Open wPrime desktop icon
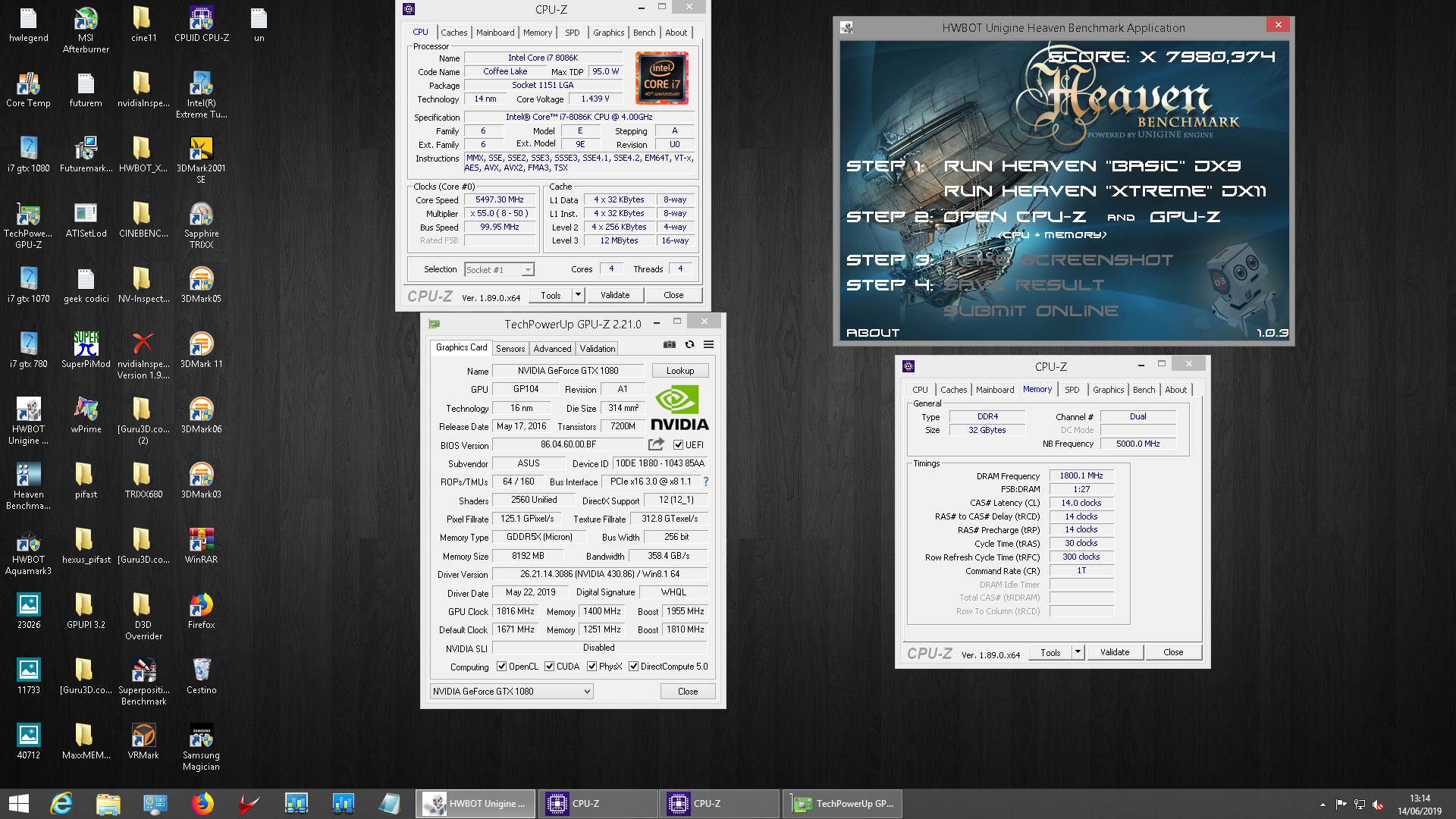The height and width of the screenshot is (819, 1456). pos(86,416)
